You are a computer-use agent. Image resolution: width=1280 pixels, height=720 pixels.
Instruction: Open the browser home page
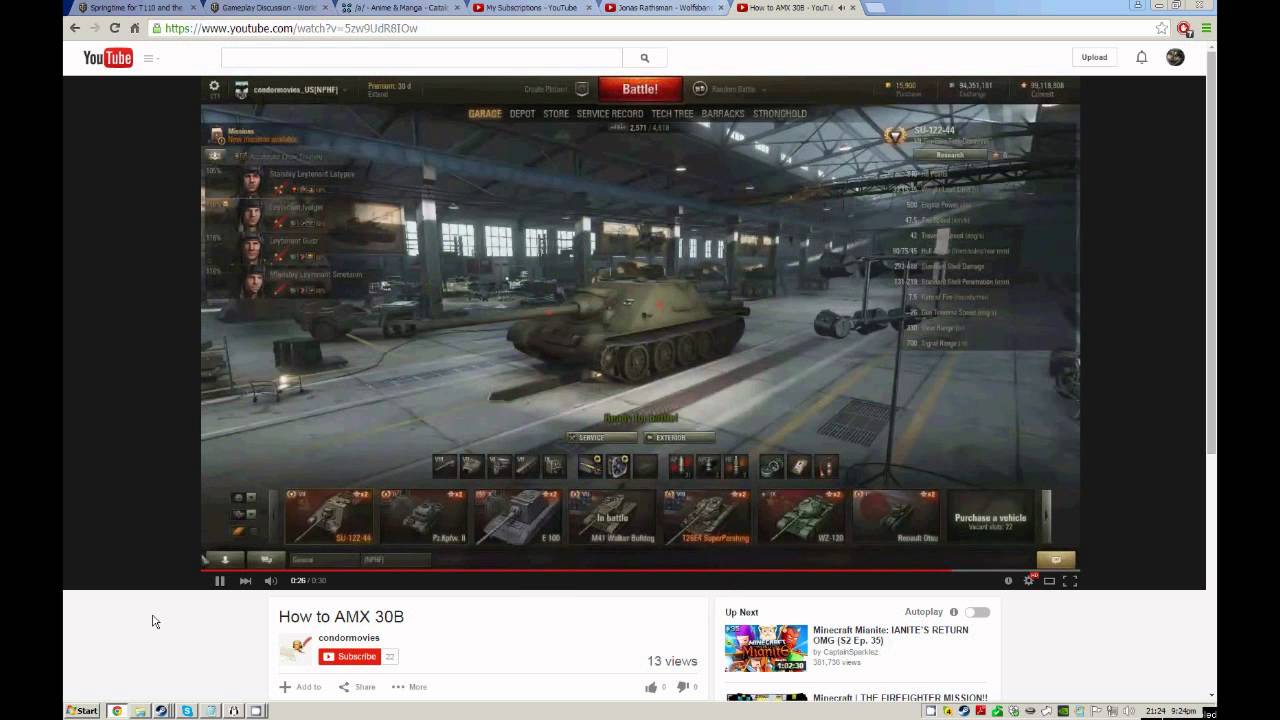tap(135, 28)
